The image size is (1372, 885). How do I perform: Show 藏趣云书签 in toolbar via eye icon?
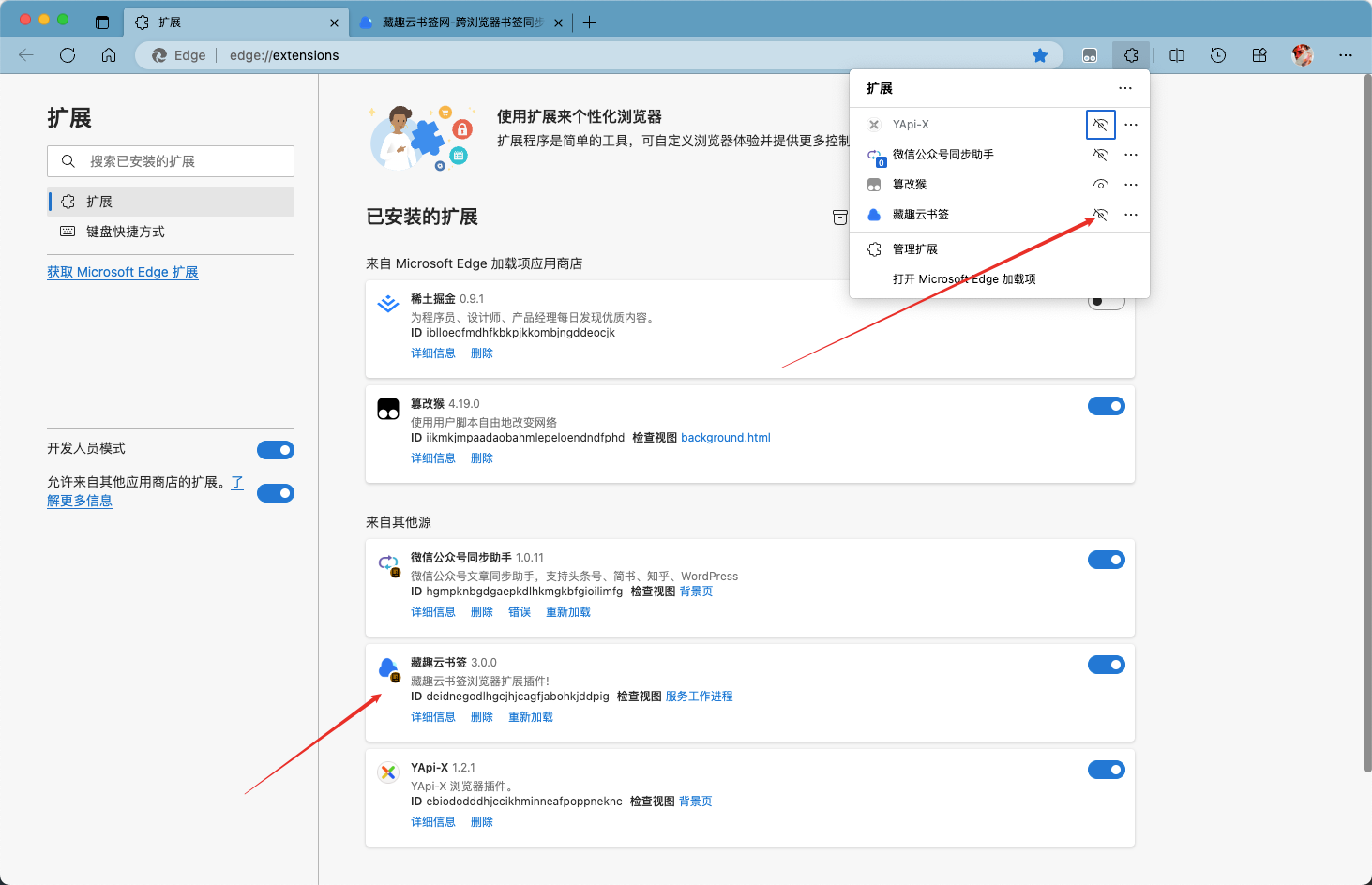pyautogui.click(x=1101, y=215)
